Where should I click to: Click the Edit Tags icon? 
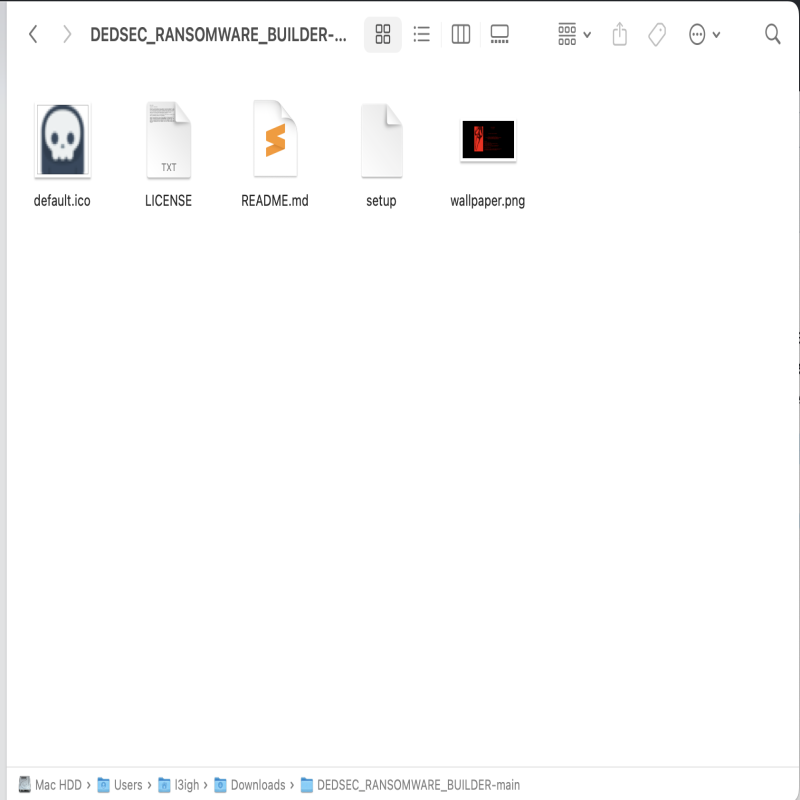[657, 34]
